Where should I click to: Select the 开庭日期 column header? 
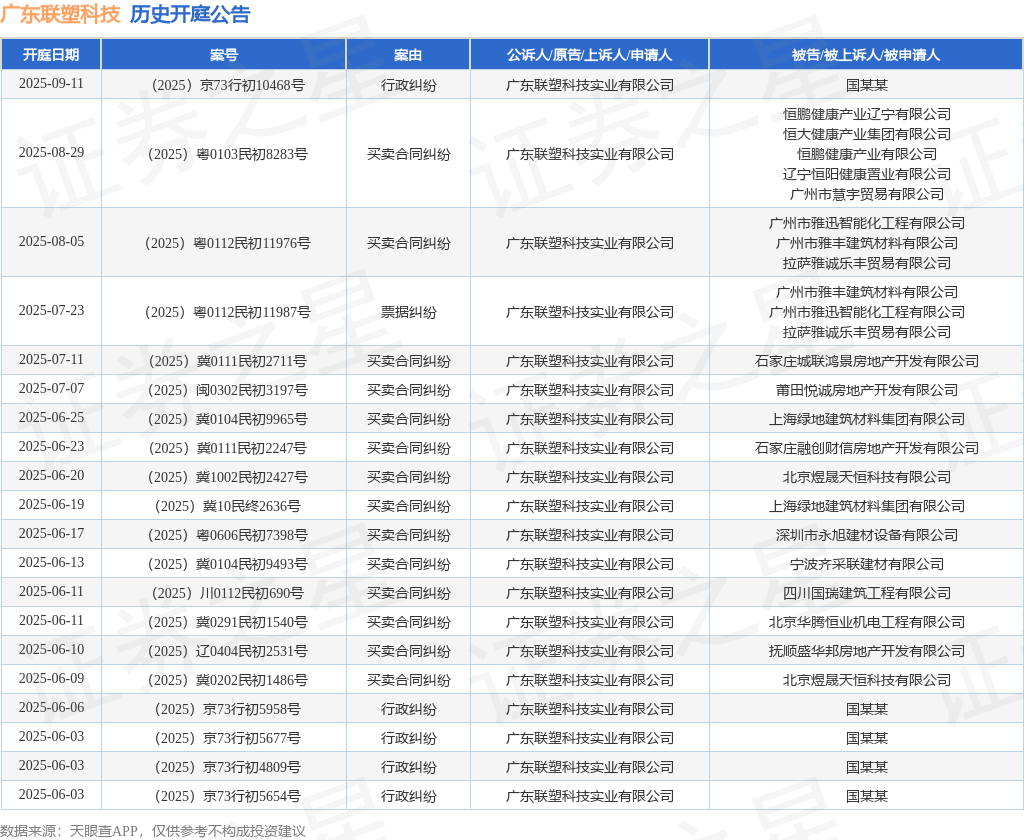click(x=51, y=55)
